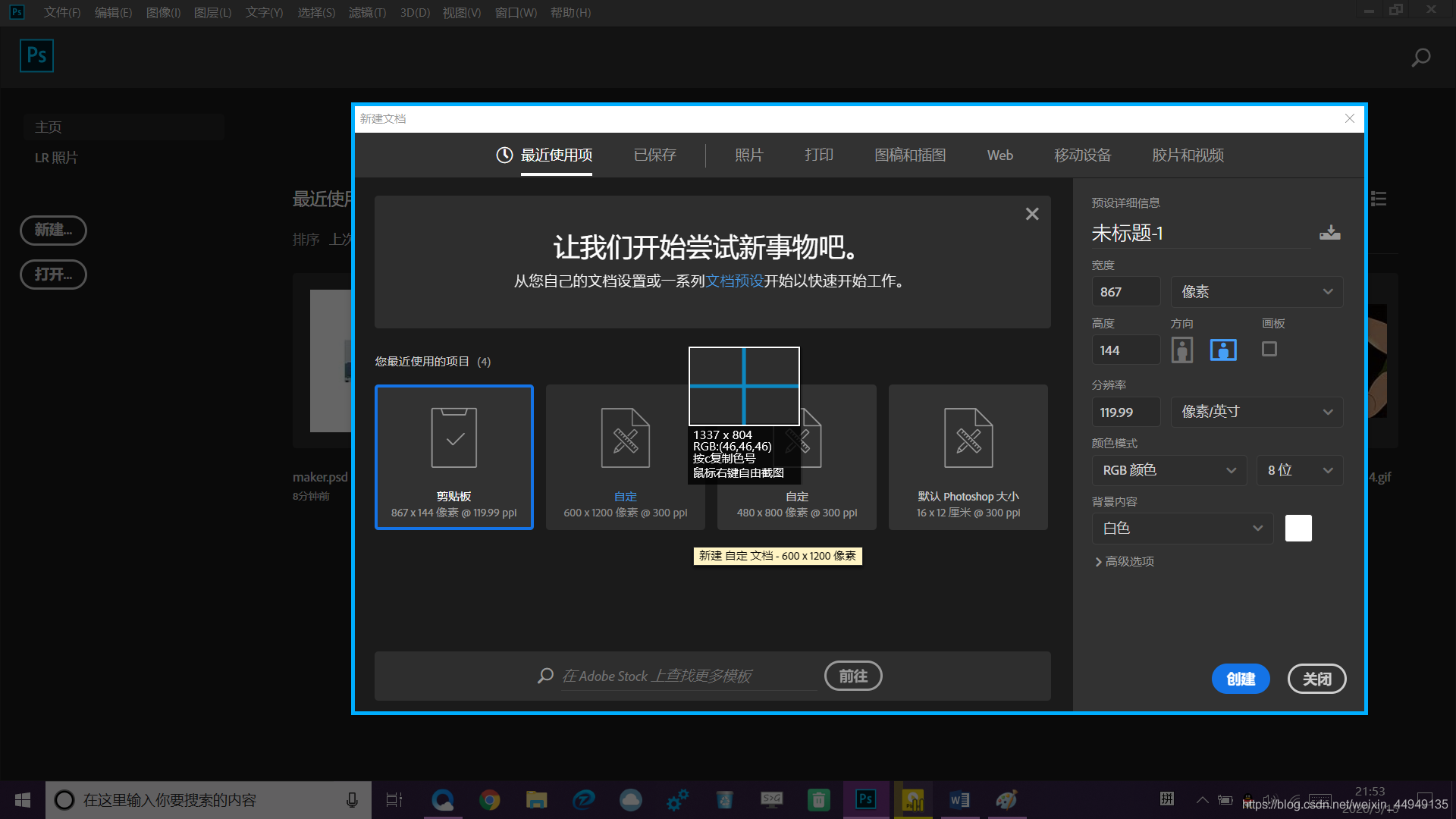Click the 创建 create button
Screen dimensions: 1456x819
point(1241,679)
